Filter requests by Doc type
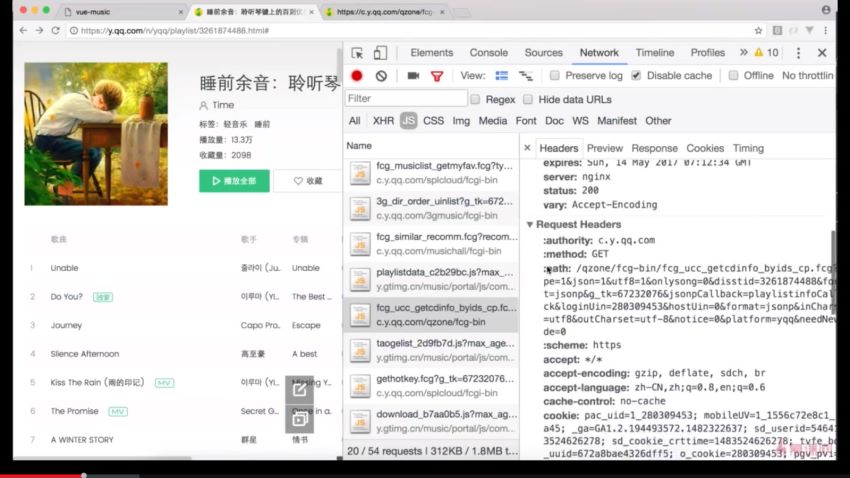Screen dimensions: 850x478 pyautogui.click(x=554, y=121)
